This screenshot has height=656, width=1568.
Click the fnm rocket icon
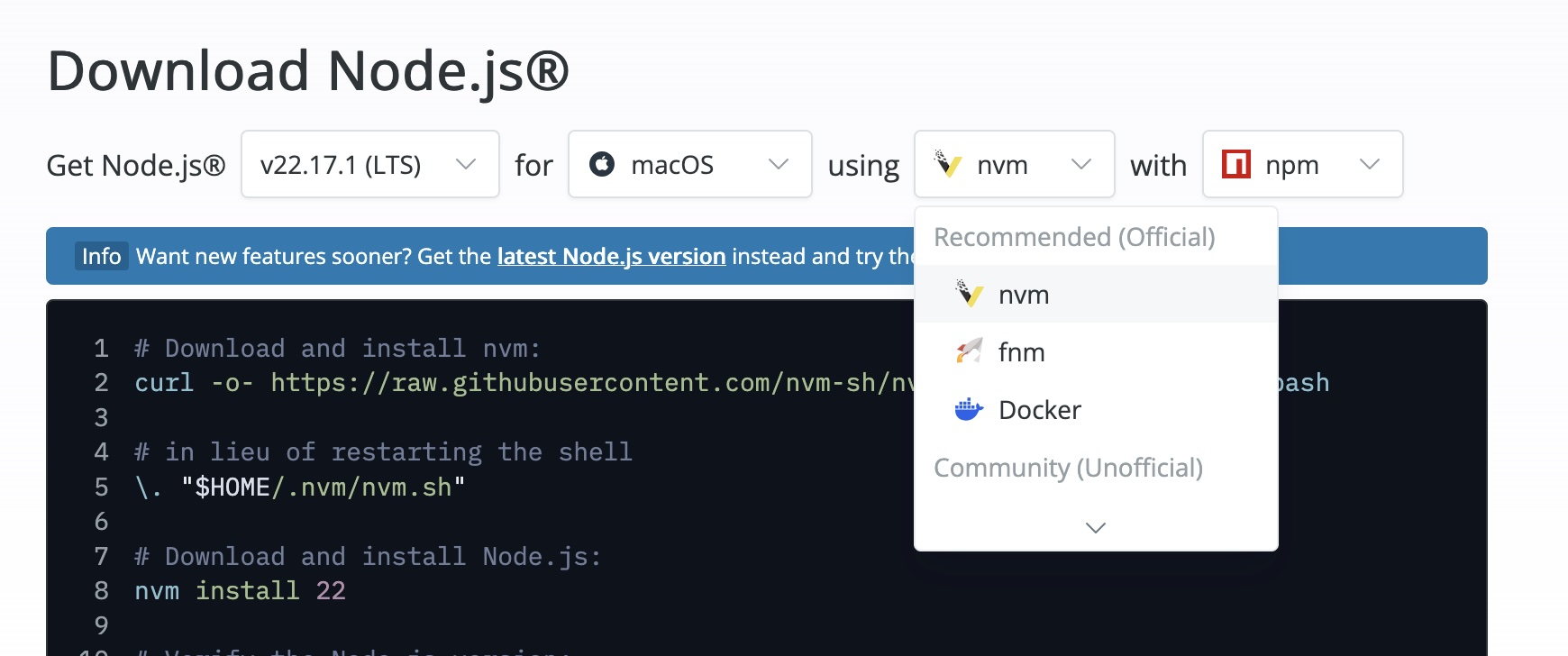[970, 351]
